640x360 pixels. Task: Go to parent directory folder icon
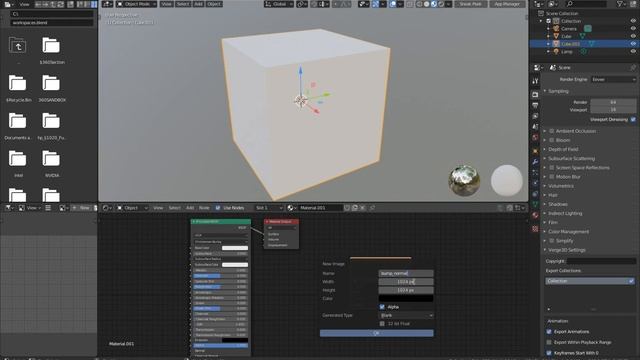[18, 46]
